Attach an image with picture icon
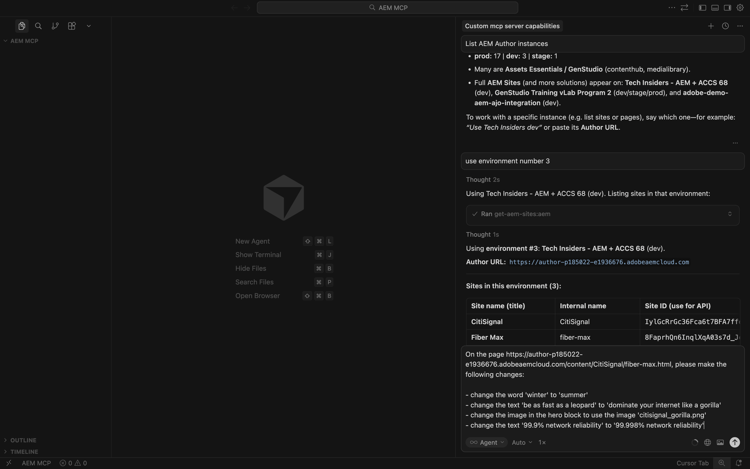Screen dimensions: 750x469 [x=720, y=443]
